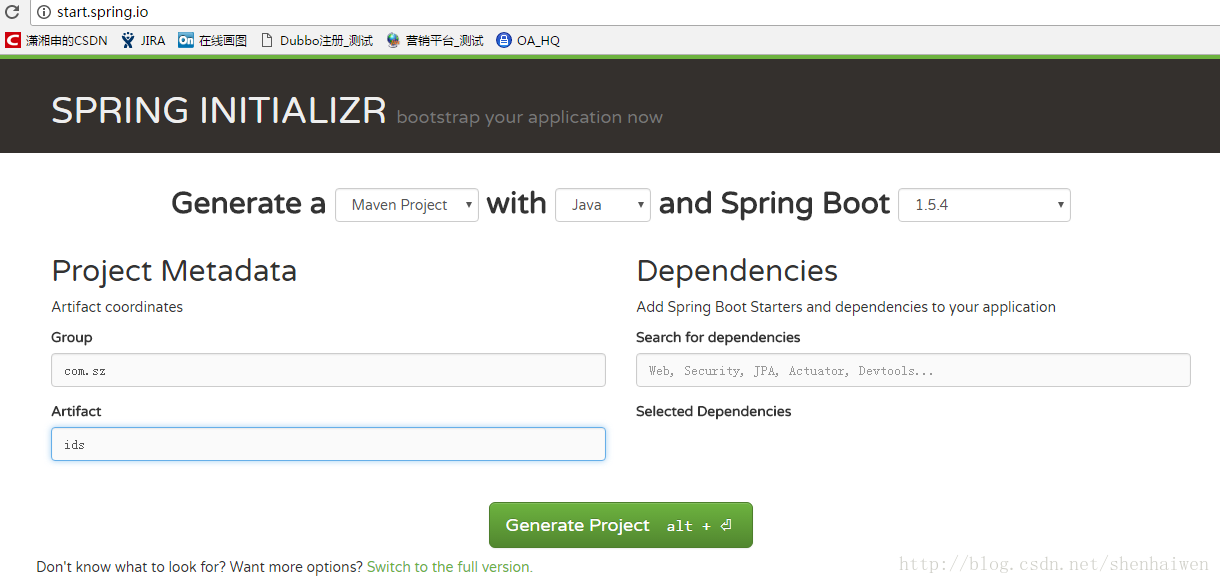Click the Group field containing com.sz
Screen dimensions: 1220x584
pyautogui.click(x=328, y=370)
